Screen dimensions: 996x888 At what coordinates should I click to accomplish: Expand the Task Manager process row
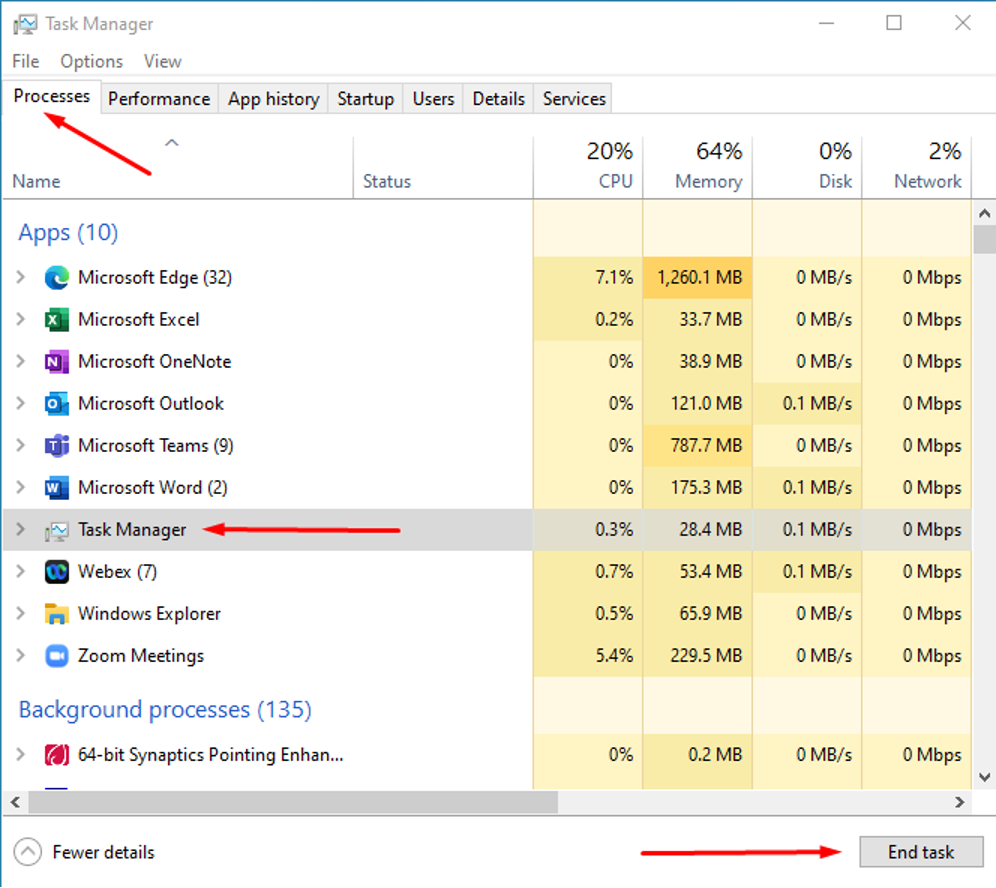(x=20, y=529)
